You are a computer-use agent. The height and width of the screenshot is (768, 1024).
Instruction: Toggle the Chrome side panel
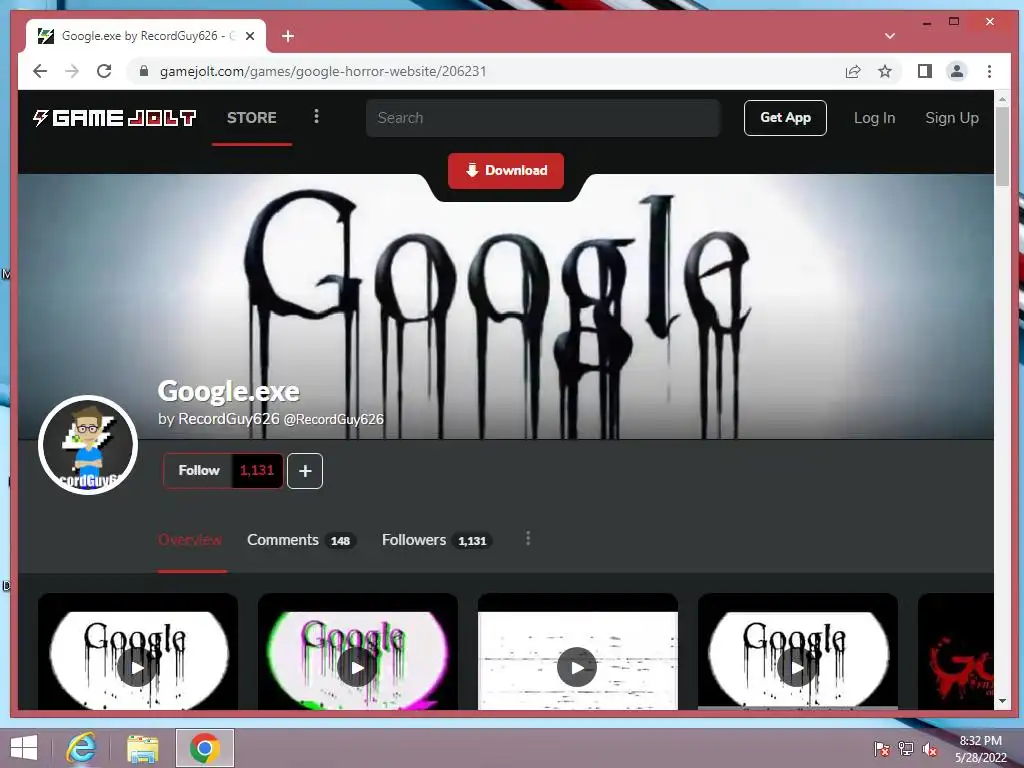click(925, 71)
